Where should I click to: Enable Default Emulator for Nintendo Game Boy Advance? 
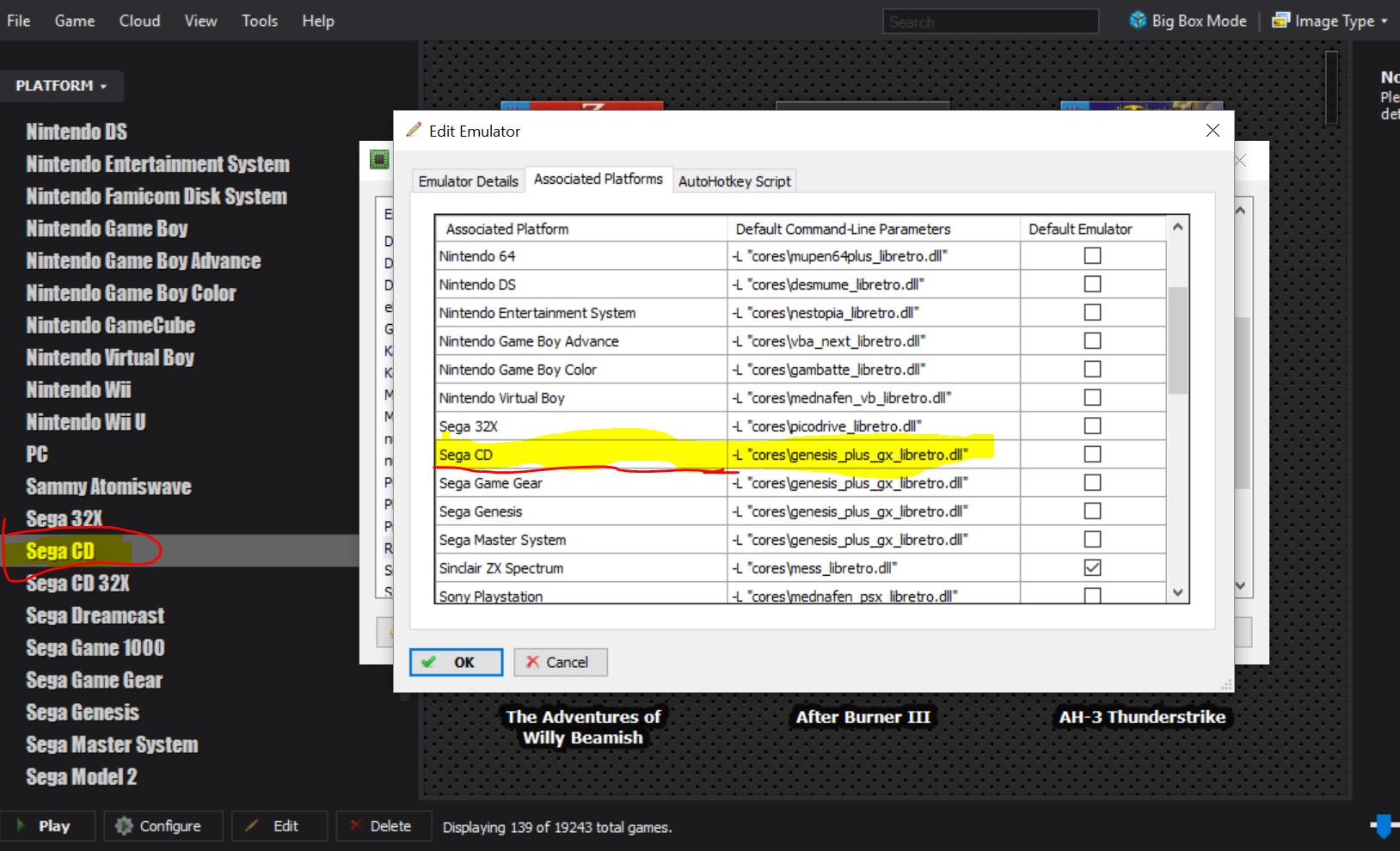point(1092,340)
